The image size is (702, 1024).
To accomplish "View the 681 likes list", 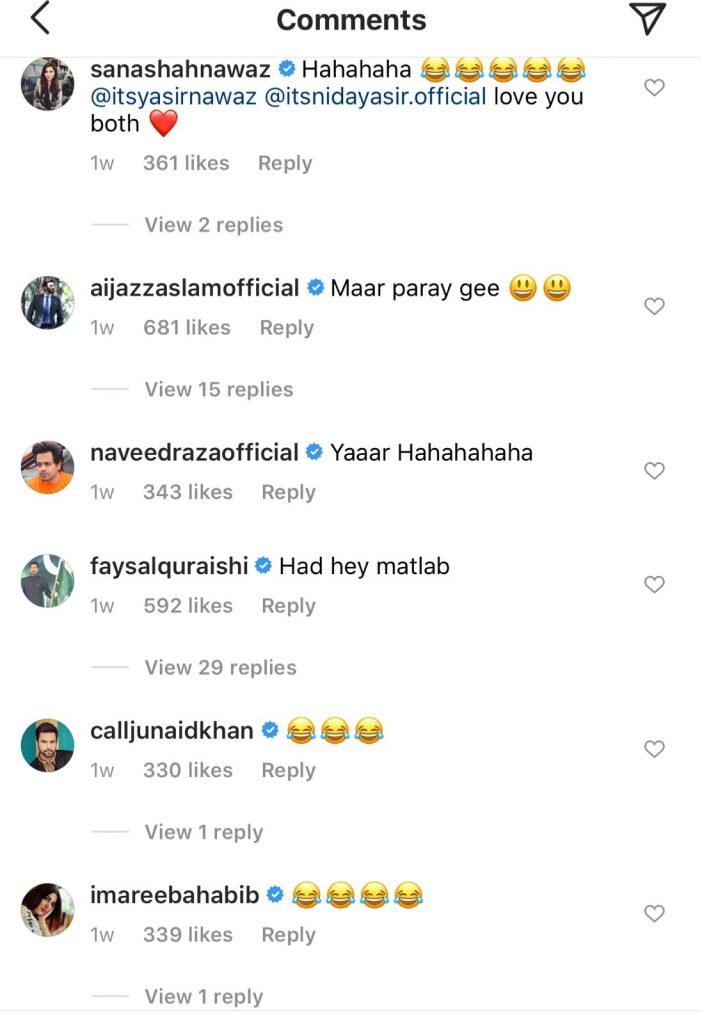I will point(188,328).
